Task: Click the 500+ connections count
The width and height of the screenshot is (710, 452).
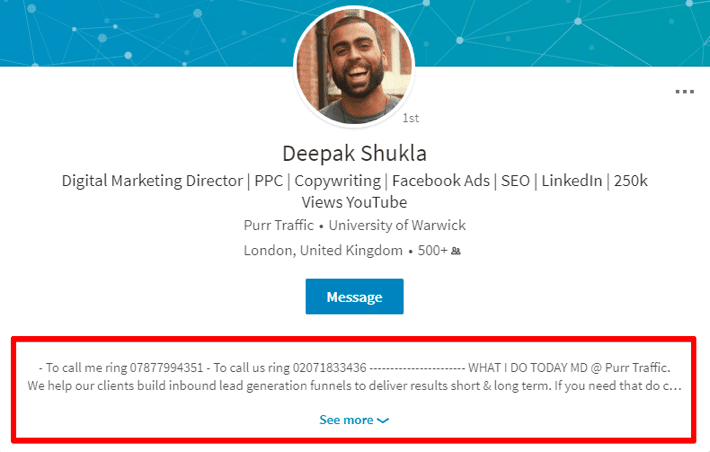Action: click(431, 250)
